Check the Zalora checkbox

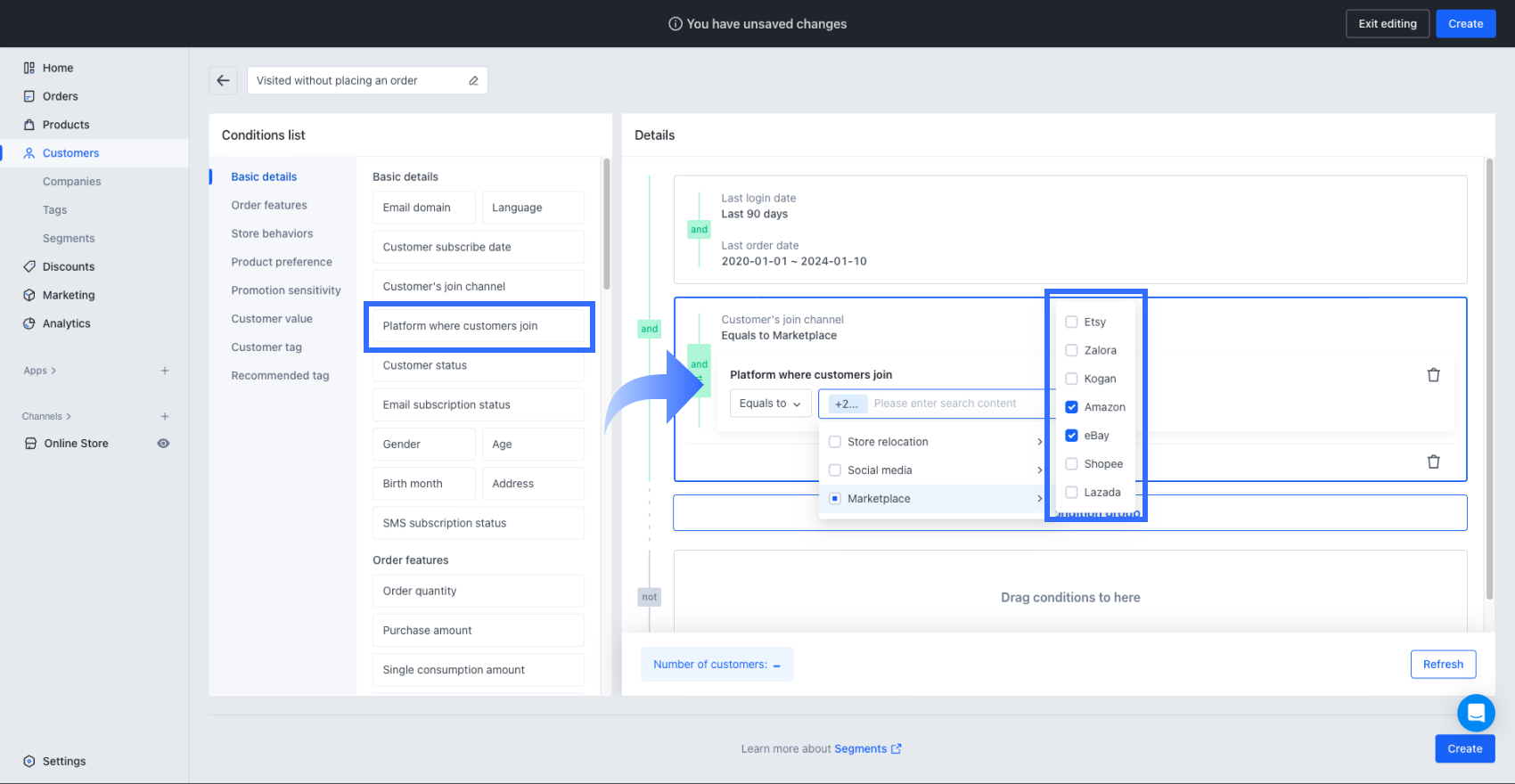coord(1072,351)
